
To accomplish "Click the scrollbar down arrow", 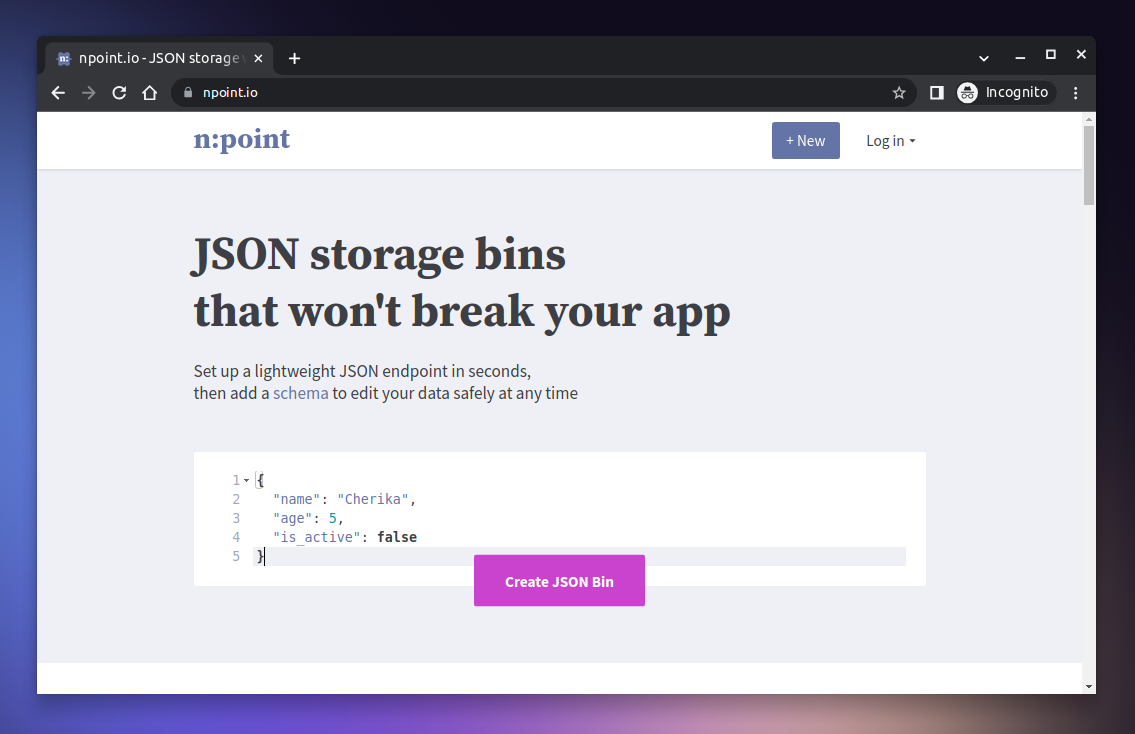I will click(x=1089, y=686).
